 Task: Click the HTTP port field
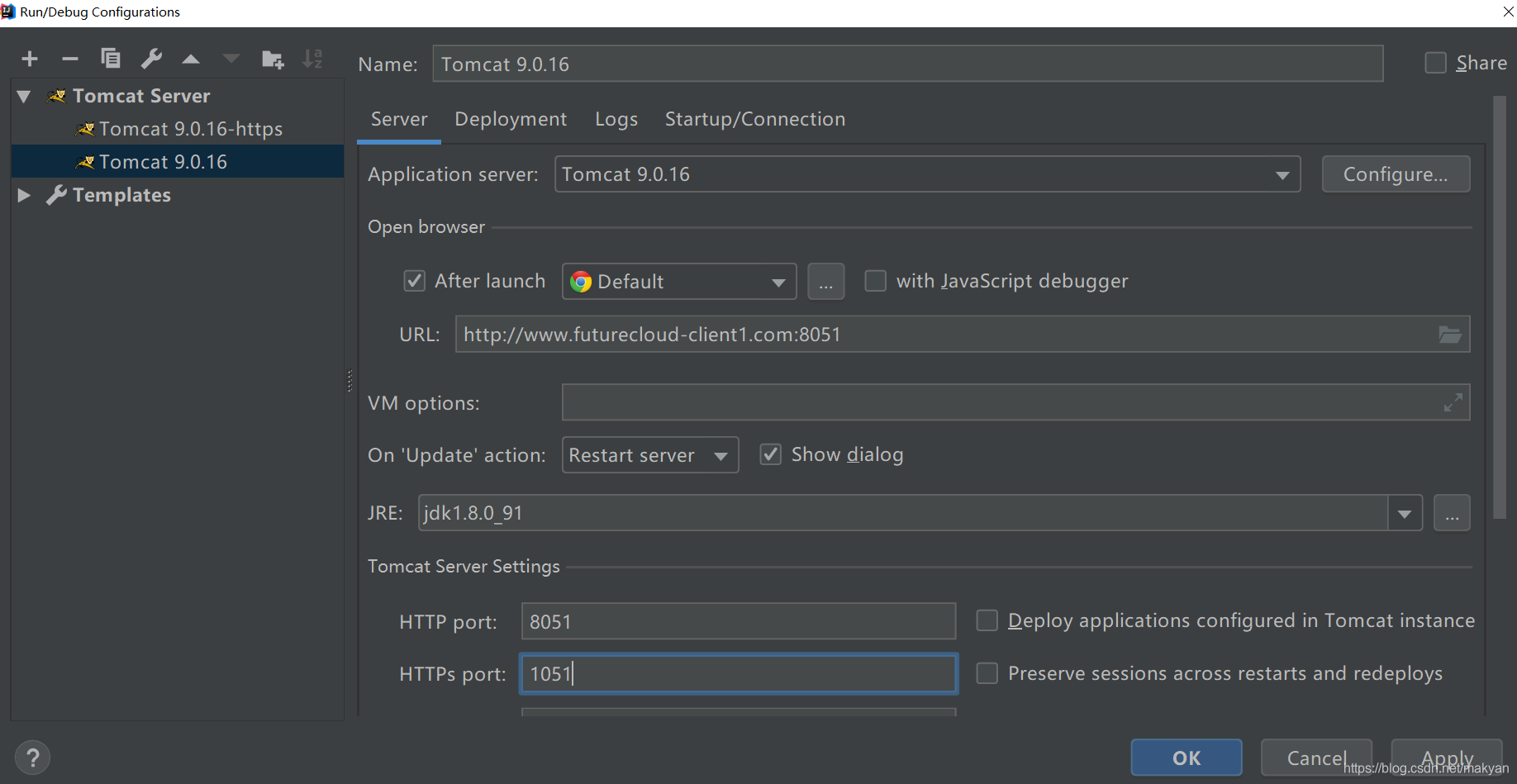739,621
